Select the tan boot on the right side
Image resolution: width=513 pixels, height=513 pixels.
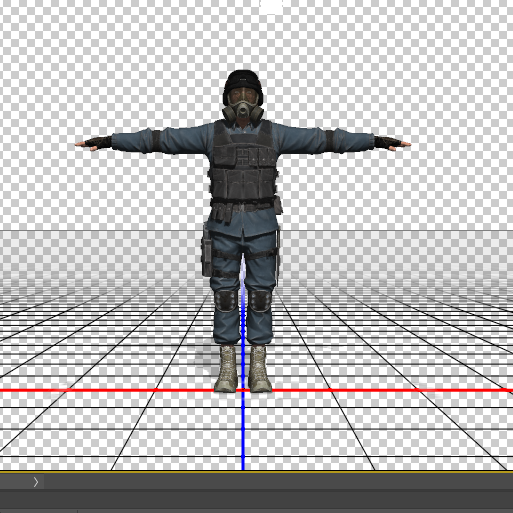259,369
